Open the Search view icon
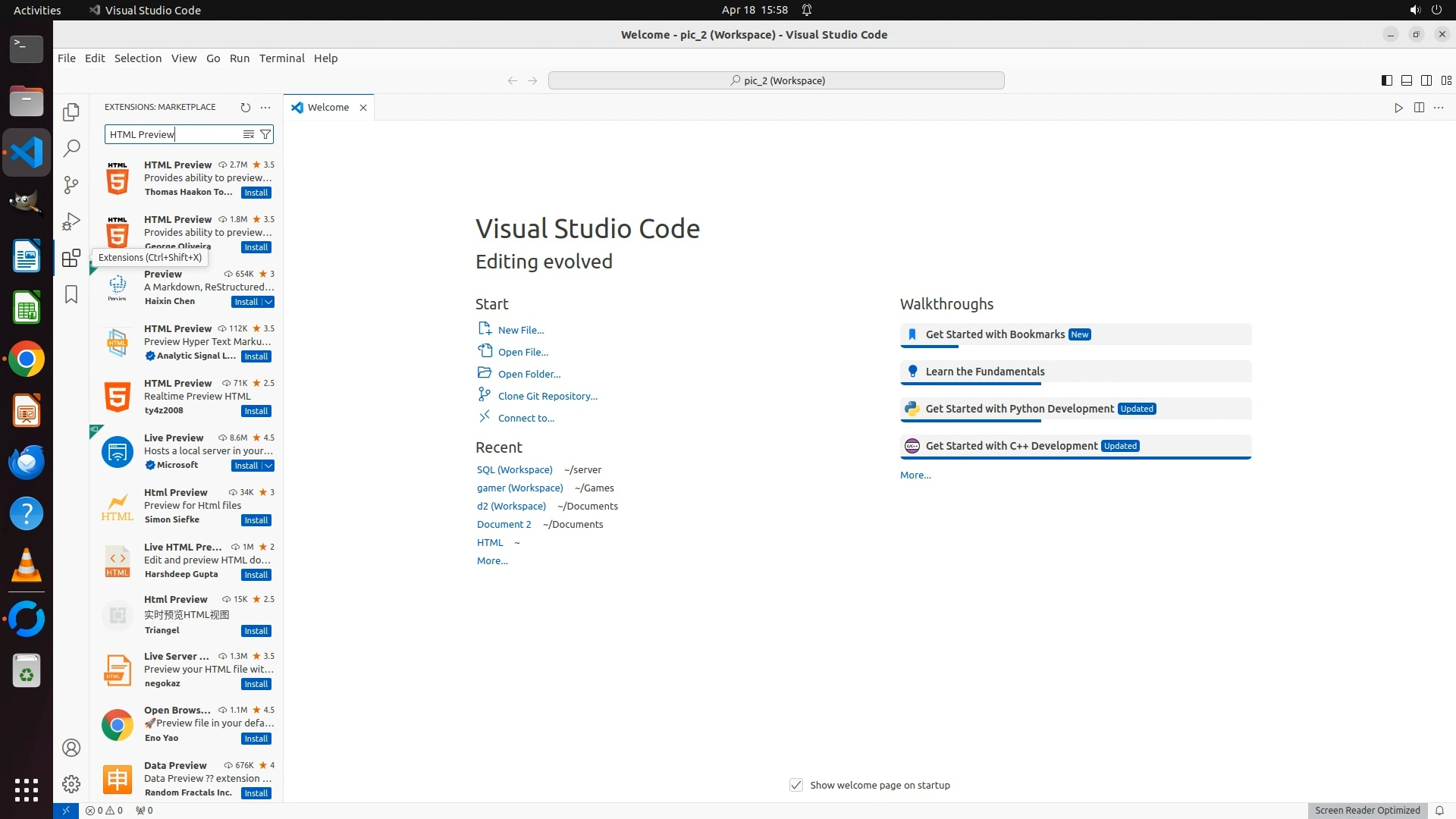Viewport: 1456px width, 819px height. 71,149
